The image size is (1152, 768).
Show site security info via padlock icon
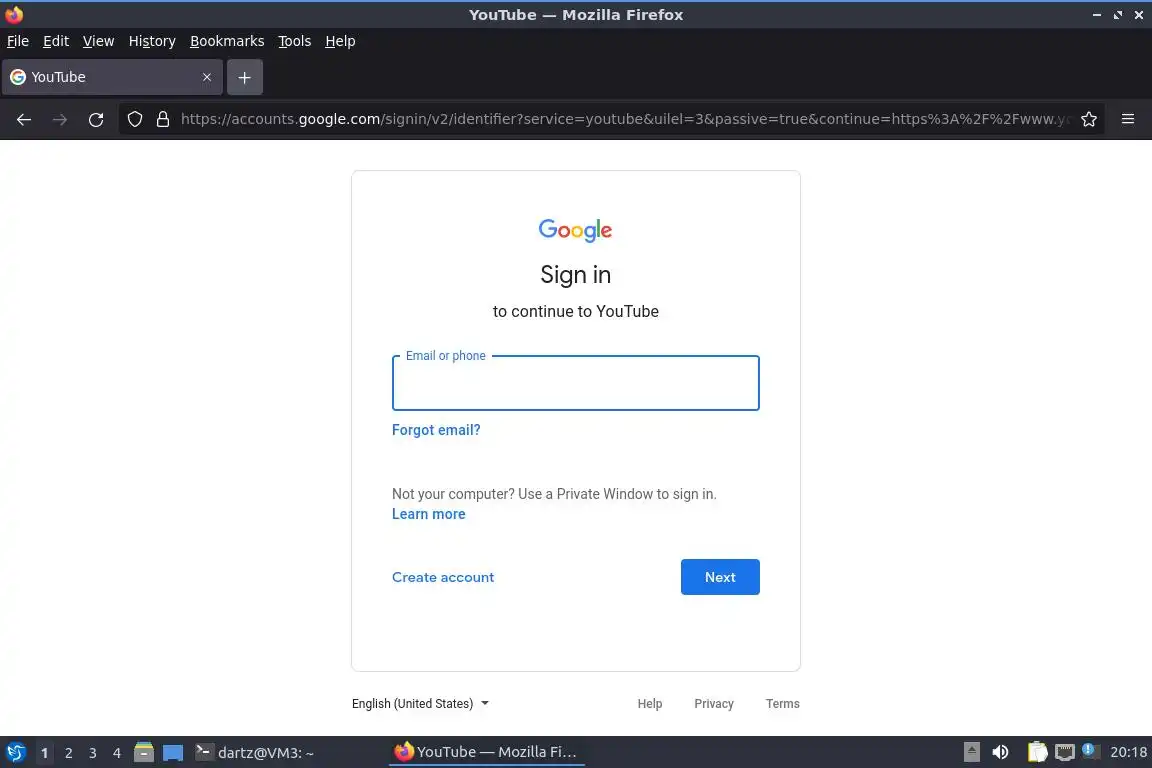coord(163,119)
